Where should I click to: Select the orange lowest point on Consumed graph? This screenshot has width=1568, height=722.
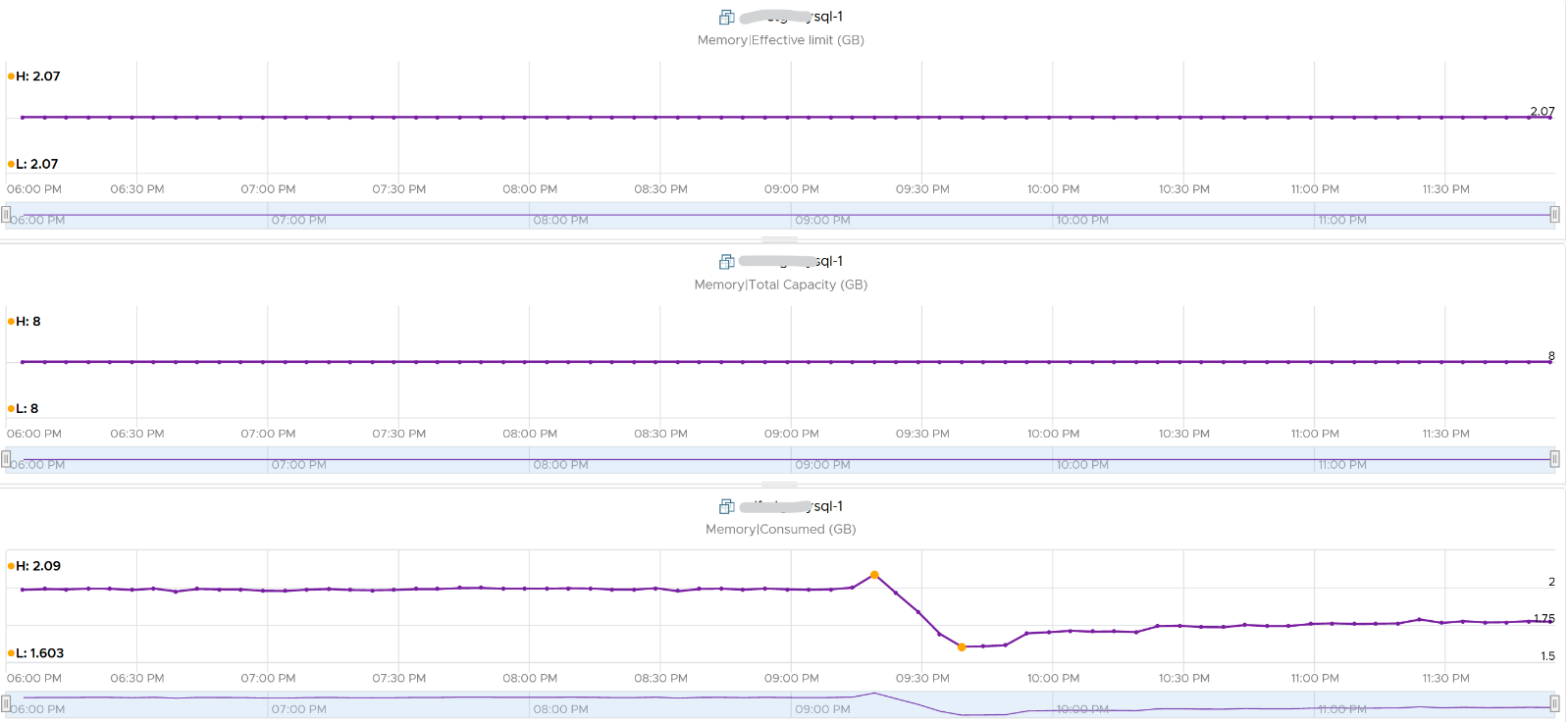point(962,646)
